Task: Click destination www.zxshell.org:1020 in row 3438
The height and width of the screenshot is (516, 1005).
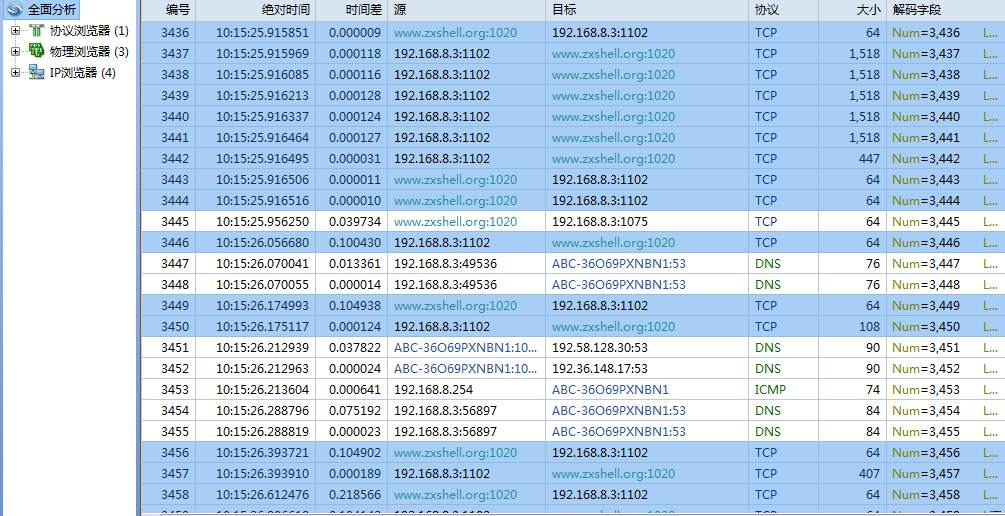Action: (613, 74)
